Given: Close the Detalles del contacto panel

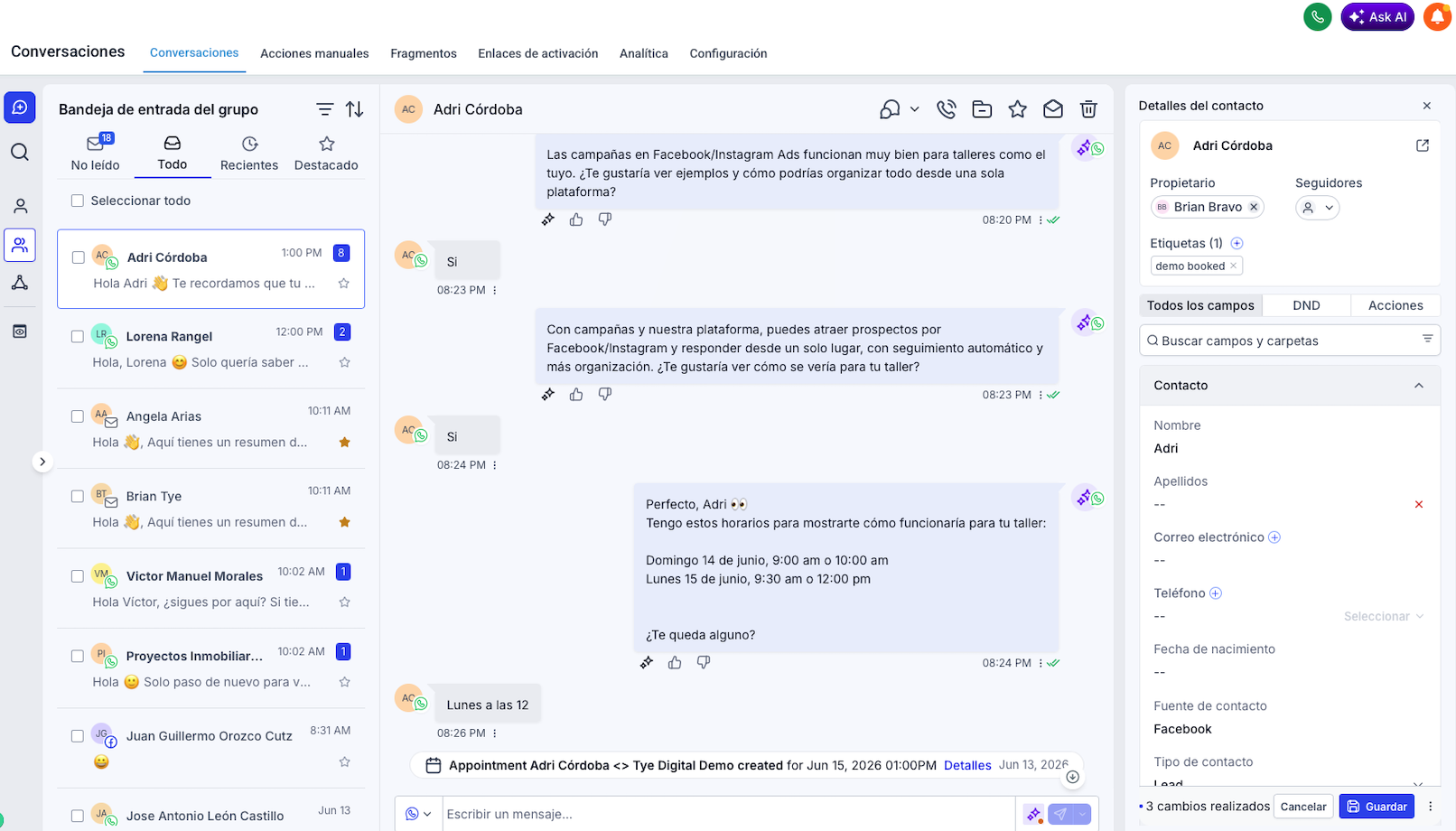Looking at the screenshot, I should click(1427, 106).
